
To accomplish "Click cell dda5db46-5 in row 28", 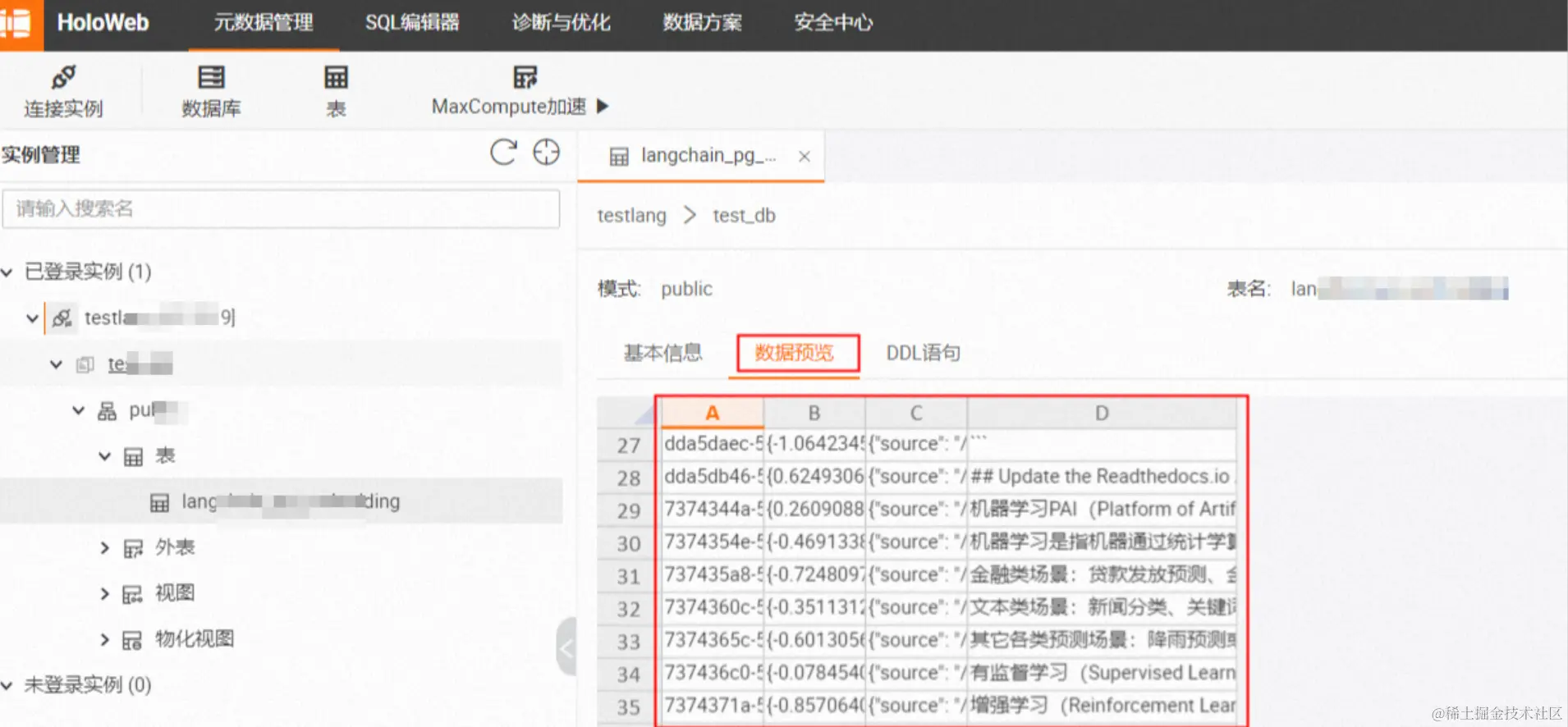I will [x=713, y=477].
